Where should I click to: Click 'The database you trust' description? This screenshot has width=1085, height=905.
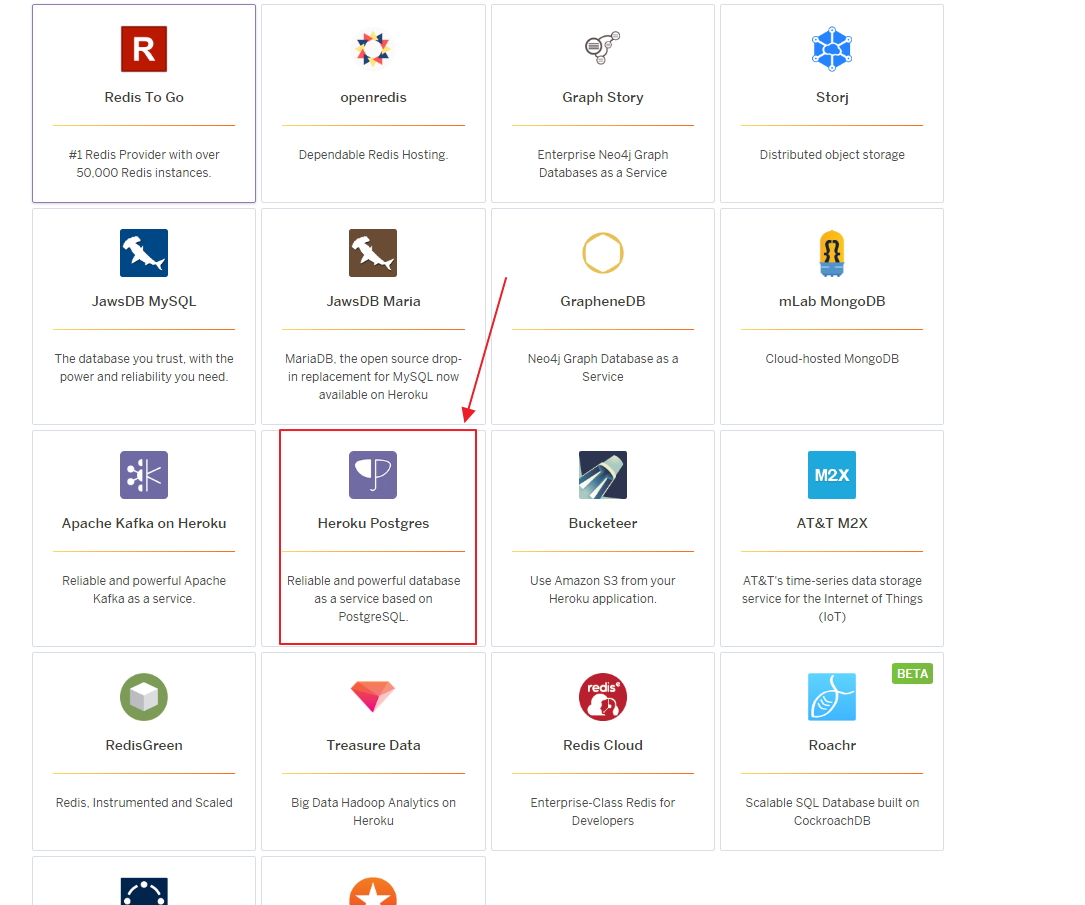coord(144,368)
